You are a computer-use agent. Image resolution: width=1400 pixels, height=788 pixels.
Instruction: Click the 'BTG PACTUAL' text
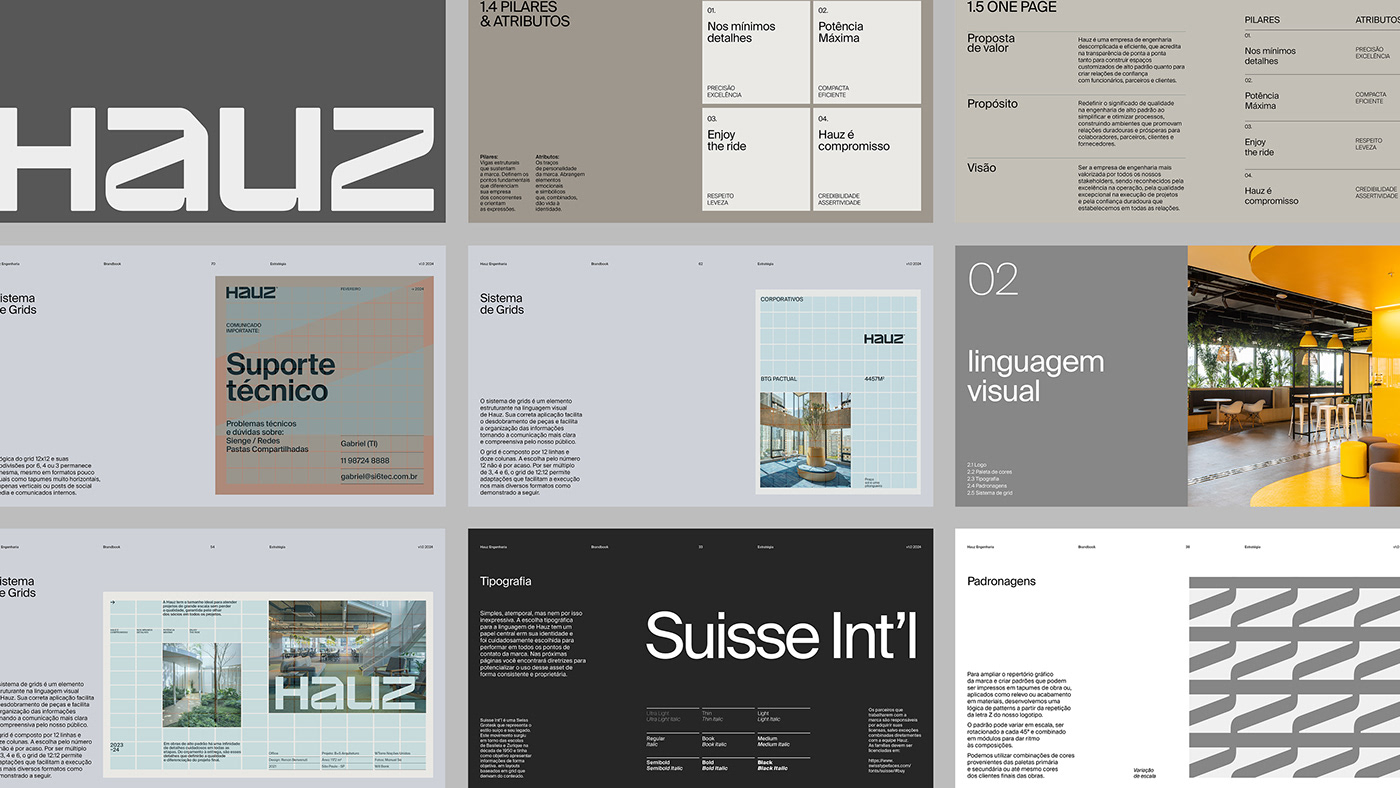(780, 379)
